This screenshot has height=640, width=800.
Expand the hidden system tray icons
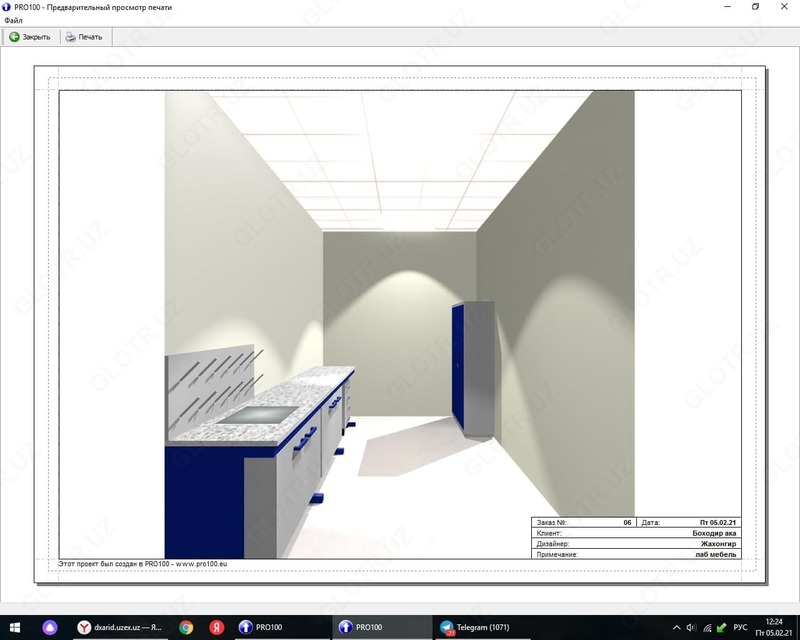pyautogui.click(x=675, y=627)
